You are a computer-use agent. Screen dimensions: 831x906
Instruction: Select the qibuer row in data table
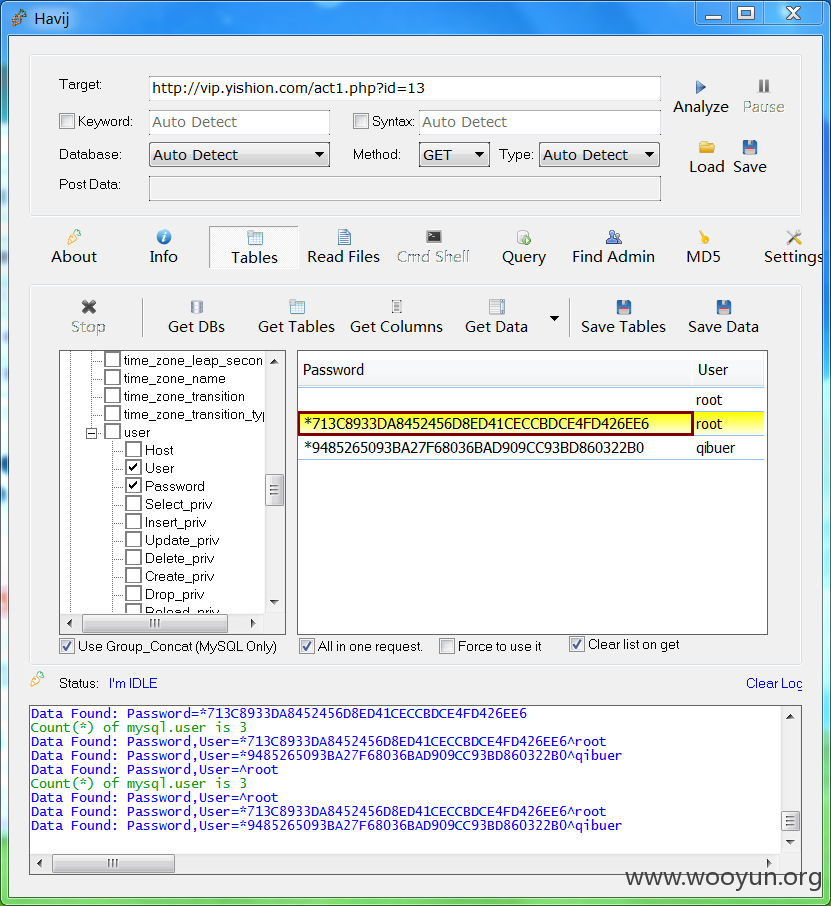[530, 448]
